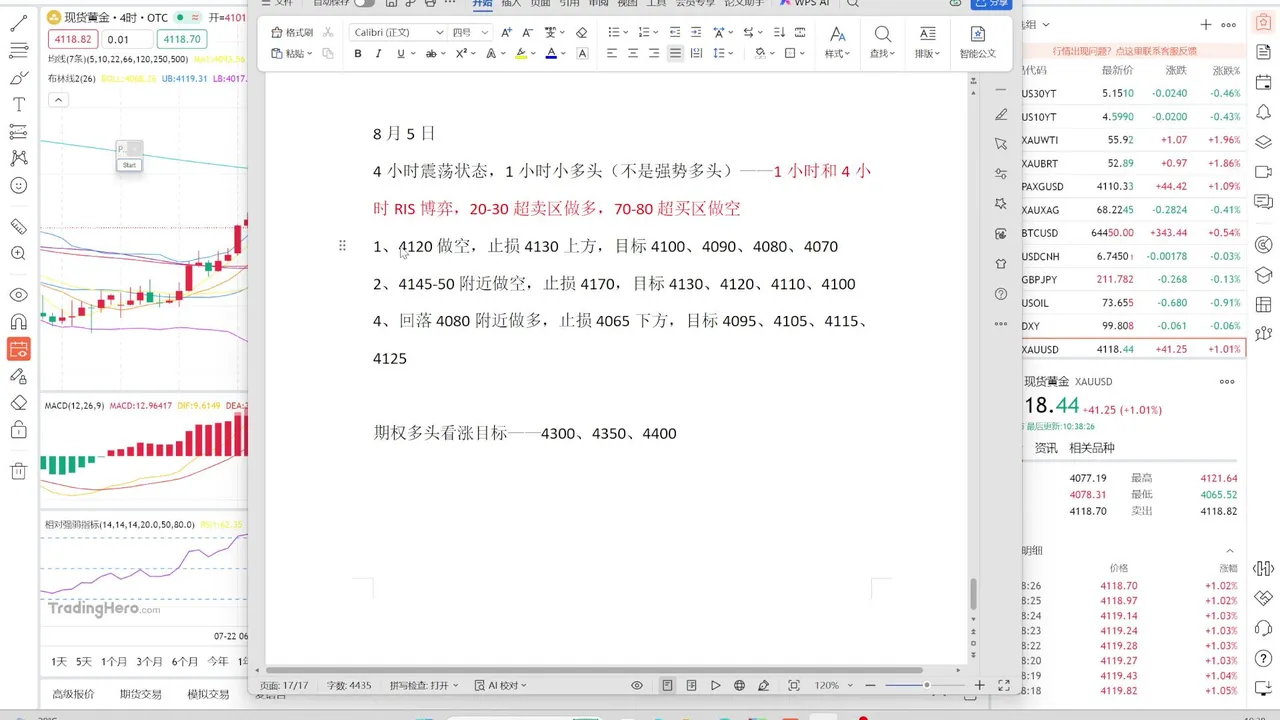Viewport: 1280px width, 720px height.
Task: Toggle 拼写检查 spell check in status bar
Action: click(x=423, y=686)
